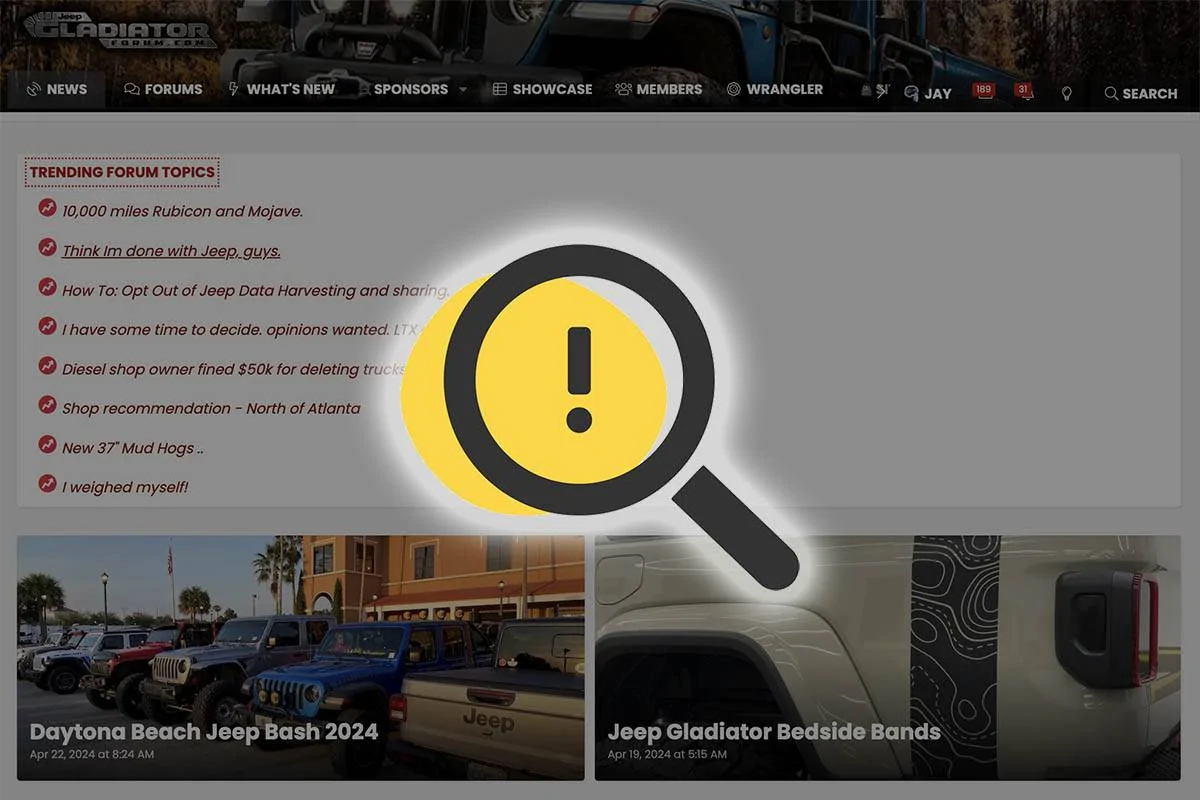Image resolution: width=1200 pixels, height=800 pixels.
Task: Open the Showcase section
Action: pos(543,89)
